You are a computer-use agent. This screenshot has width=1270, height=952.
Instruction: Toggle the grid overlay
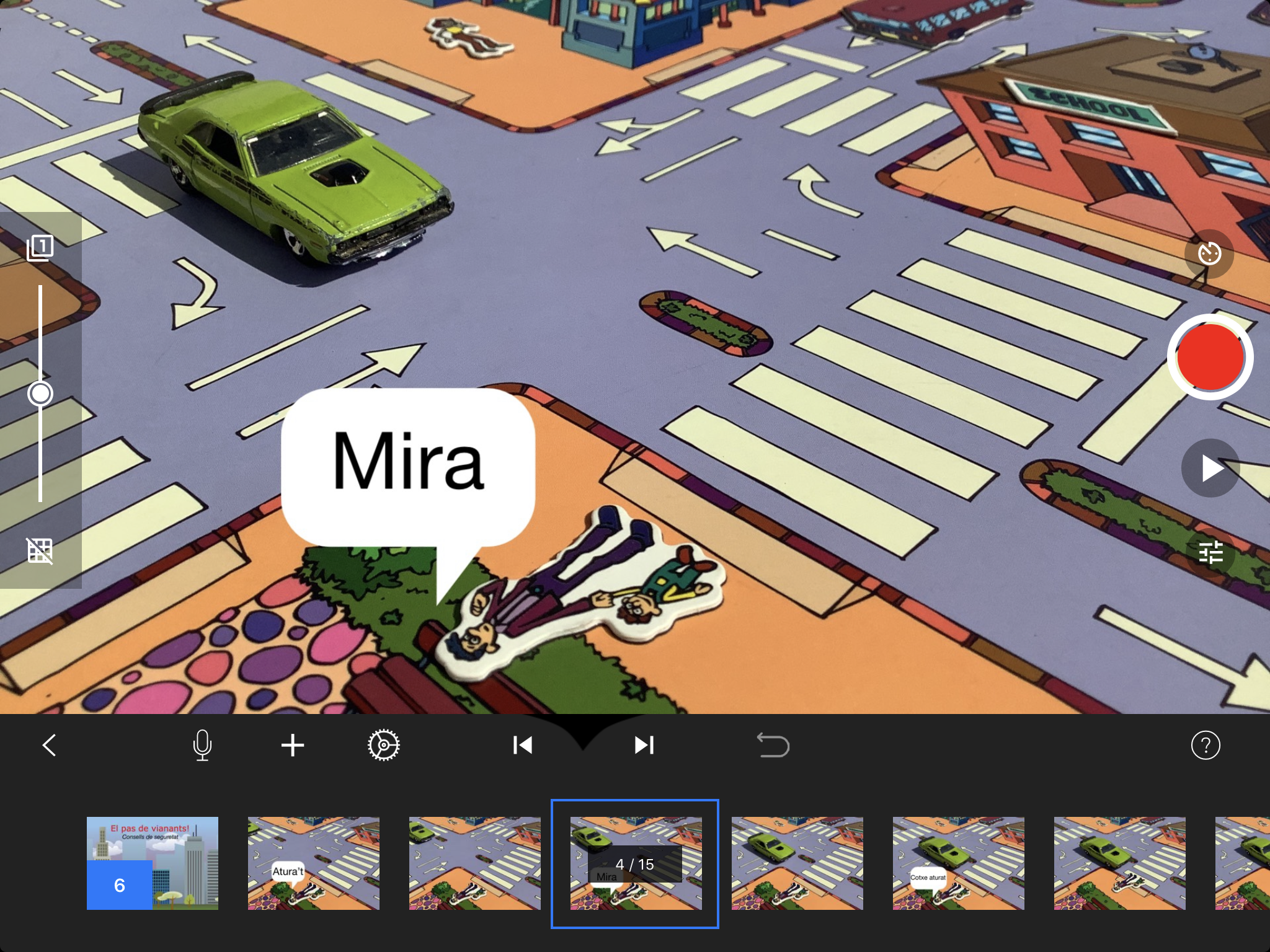(x=40, y=550)
